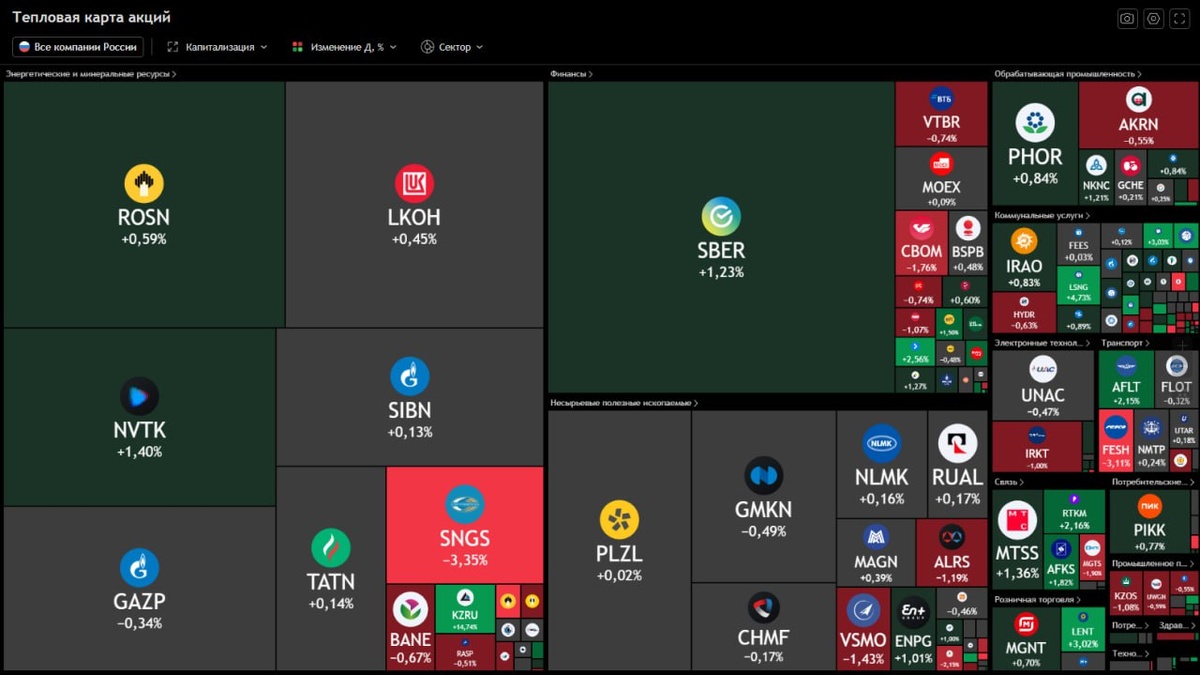Click the CHMF Severstal logo
This screenshot has height=675, width=1200.
[x=763, y=609]
